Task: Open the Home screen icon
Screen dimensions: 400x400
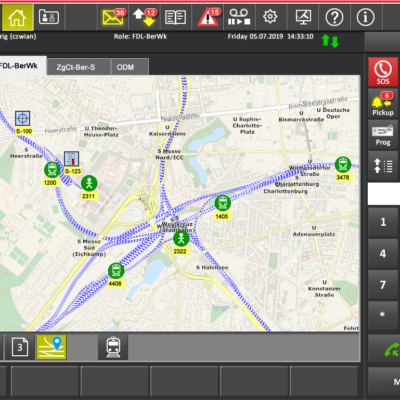Action: [x=17, y=17]
